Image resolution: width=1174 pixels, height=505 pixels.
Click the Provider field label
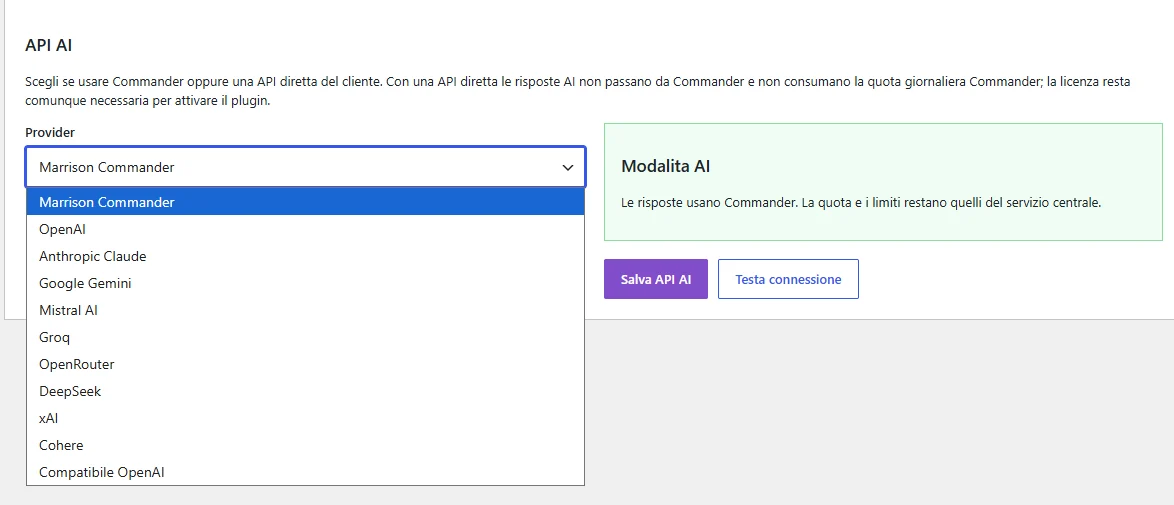coord(50,133)
